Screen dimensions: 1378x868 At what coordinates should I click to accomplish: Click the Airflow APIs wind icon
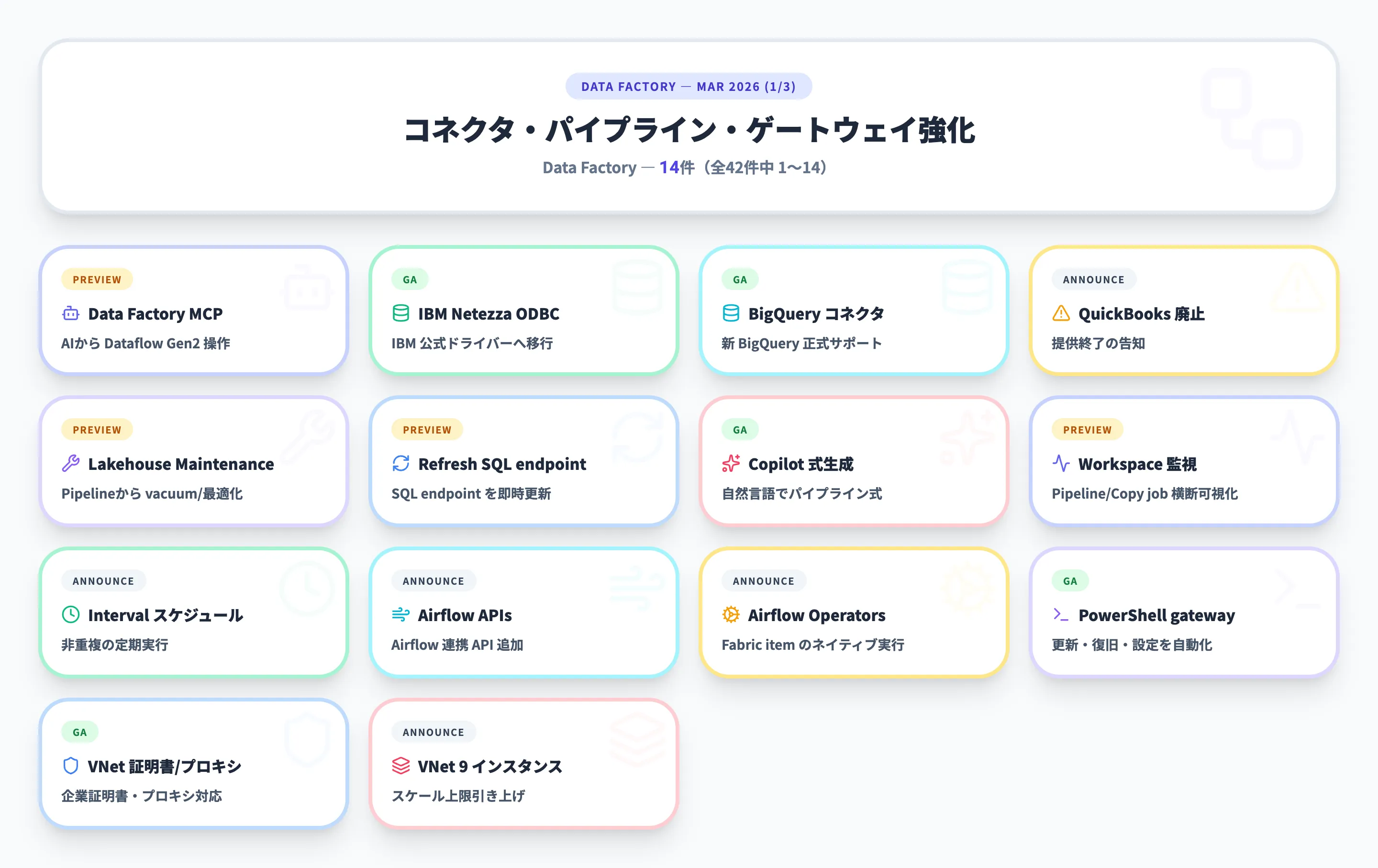click(400, 615)
